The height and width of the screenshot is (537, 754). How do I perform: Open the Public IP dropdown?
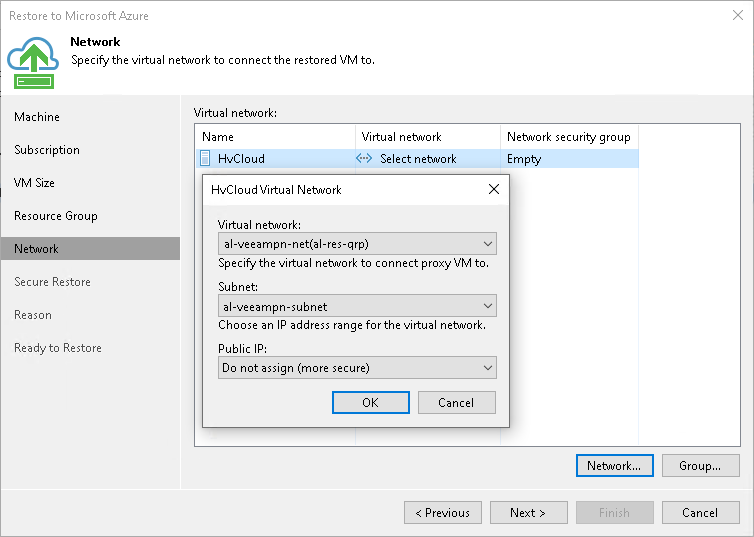487,368
